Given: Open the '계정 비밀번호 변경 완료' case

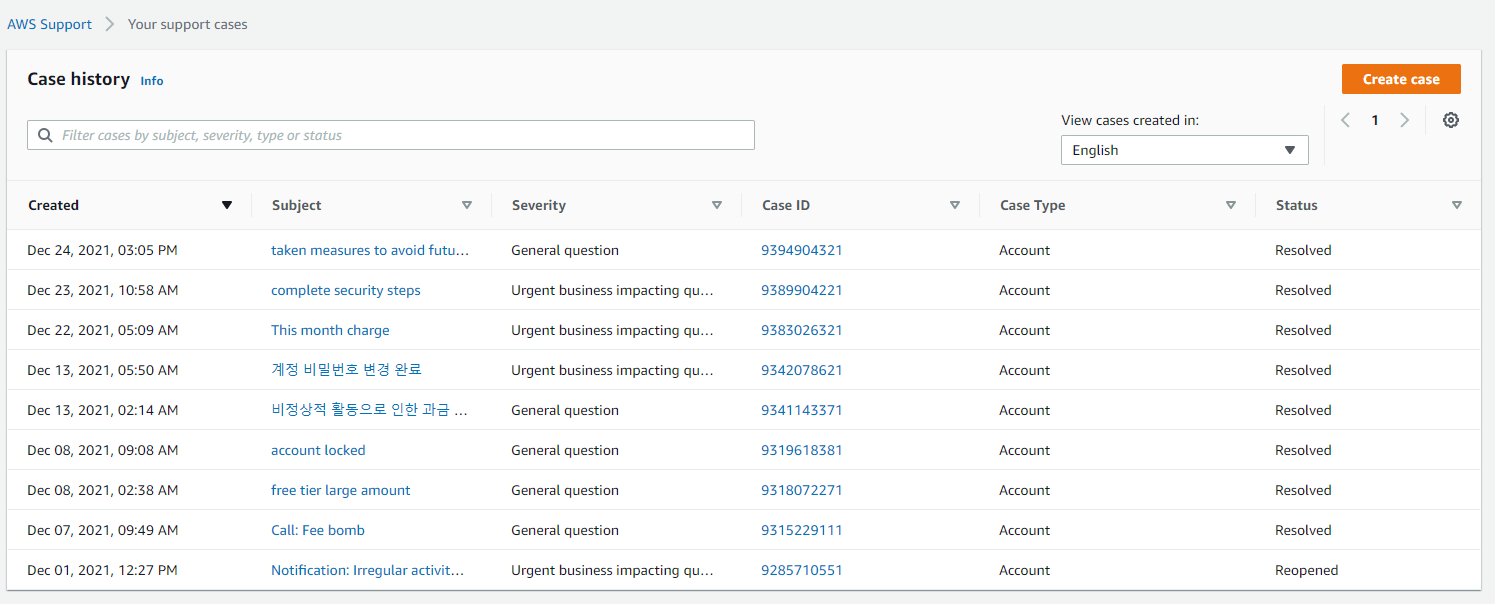Looking at the screenshot, I should 346,370.
